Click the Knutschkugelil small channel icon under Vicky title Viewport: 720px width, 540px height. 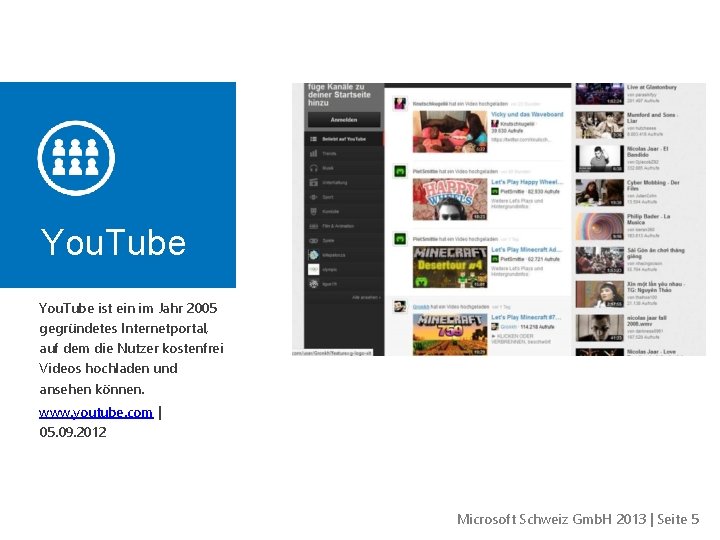point(495,124)
